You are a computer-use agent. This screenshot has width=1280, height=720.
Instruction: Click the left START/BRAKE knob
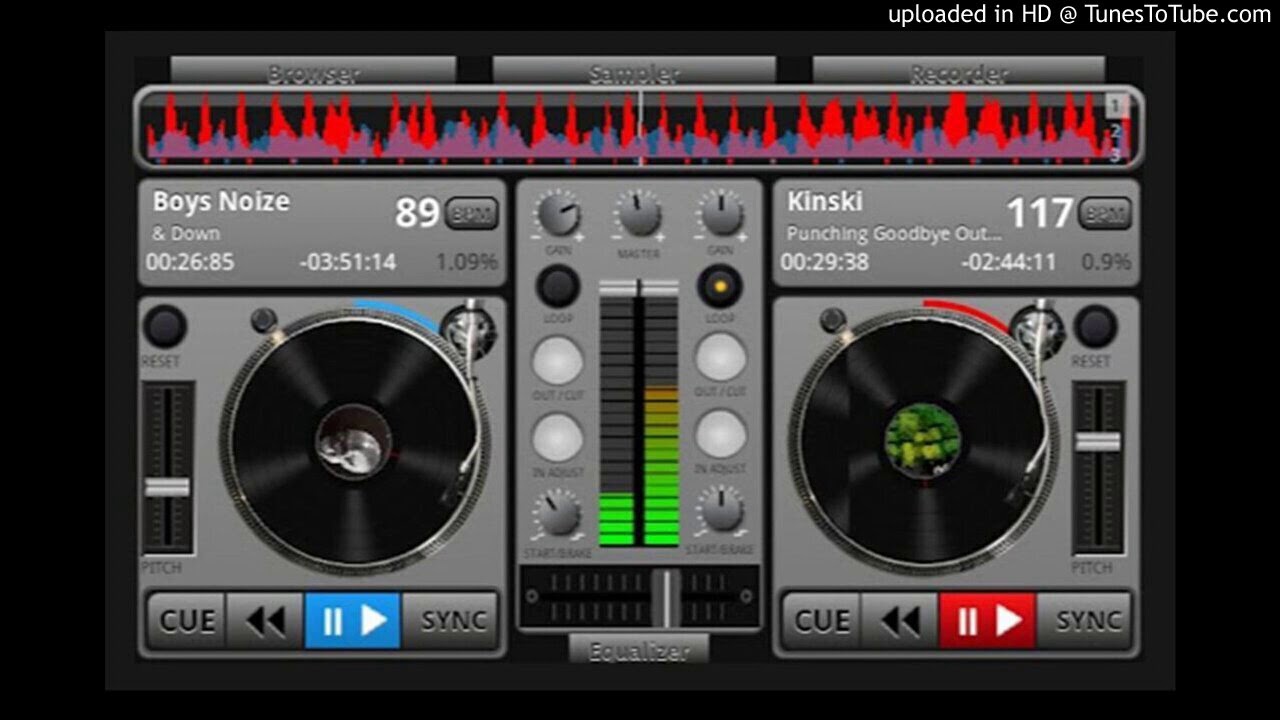(x=558, y=513)
